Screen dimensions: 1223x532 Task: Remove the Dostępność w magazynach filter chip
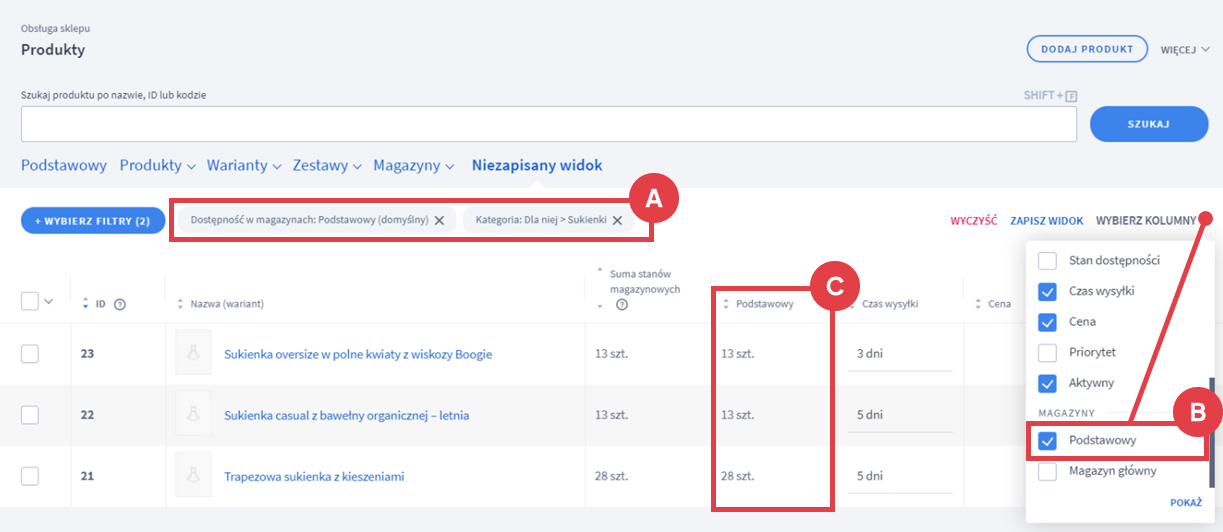click(x=439, y=220)
